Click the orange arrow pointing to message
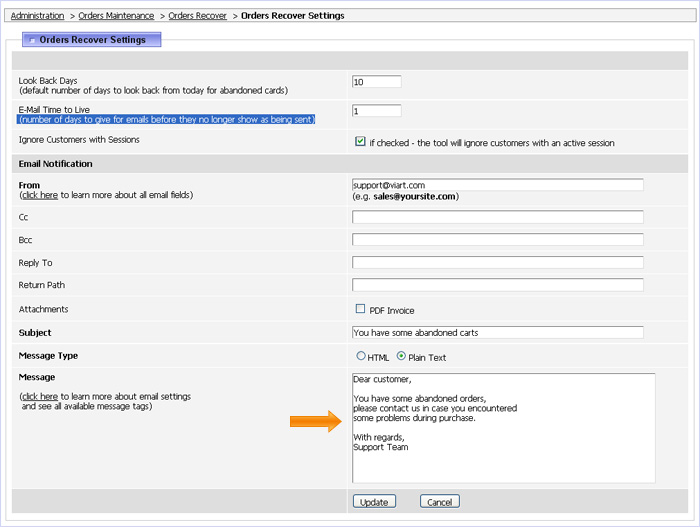This screenshot has height=527, width=700. [316, 421]
